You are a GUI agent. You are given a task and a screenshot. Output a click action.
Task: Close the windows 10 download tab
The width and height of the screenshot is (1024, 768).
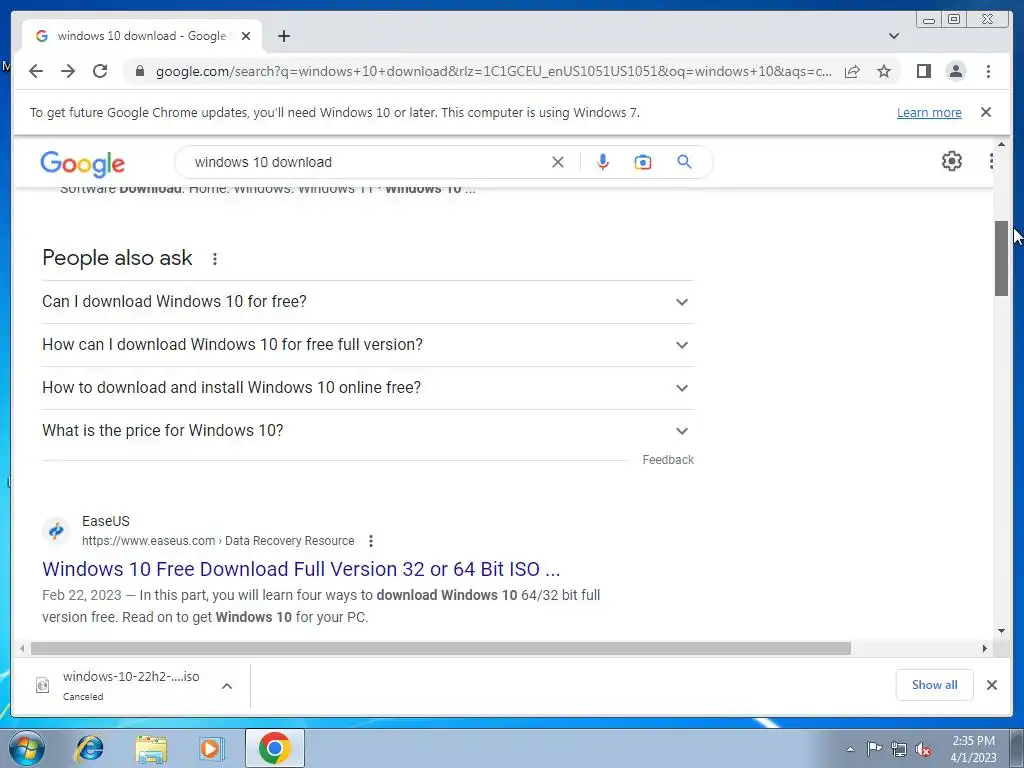[x=246, y=36]
